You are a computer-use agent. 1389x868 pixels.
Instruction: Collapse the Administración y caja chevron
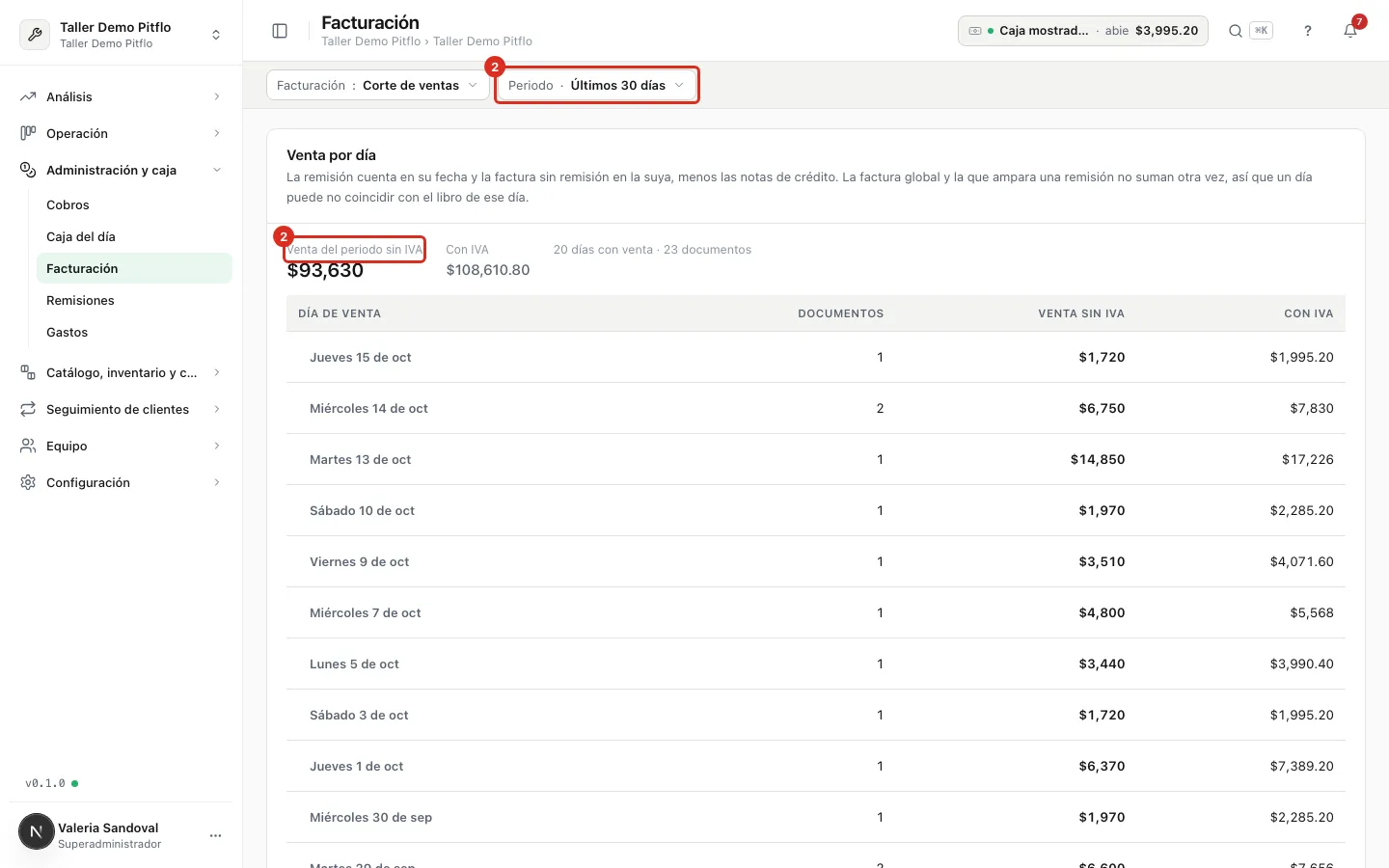coord(217,170)
